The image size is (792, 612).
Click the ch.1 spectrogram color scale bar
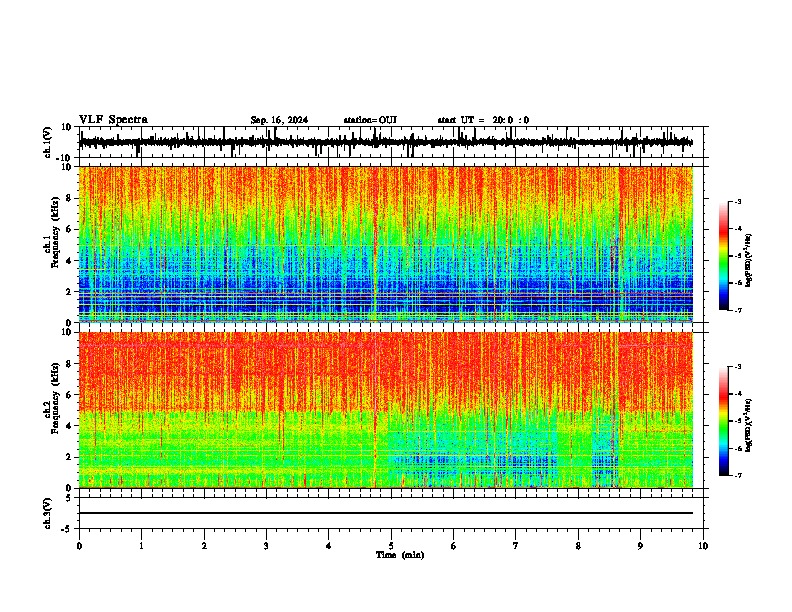(x=724, y=256)
